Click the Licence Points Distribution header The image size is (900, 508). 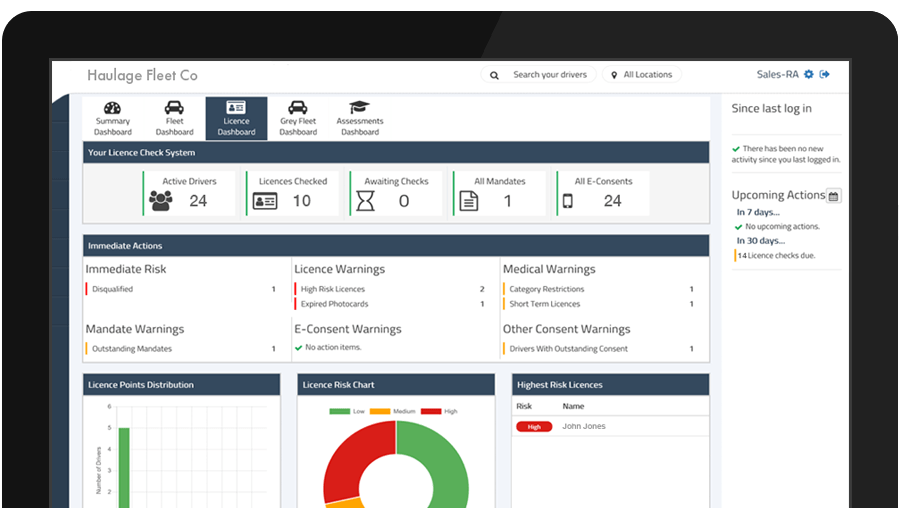click(181, 385)
